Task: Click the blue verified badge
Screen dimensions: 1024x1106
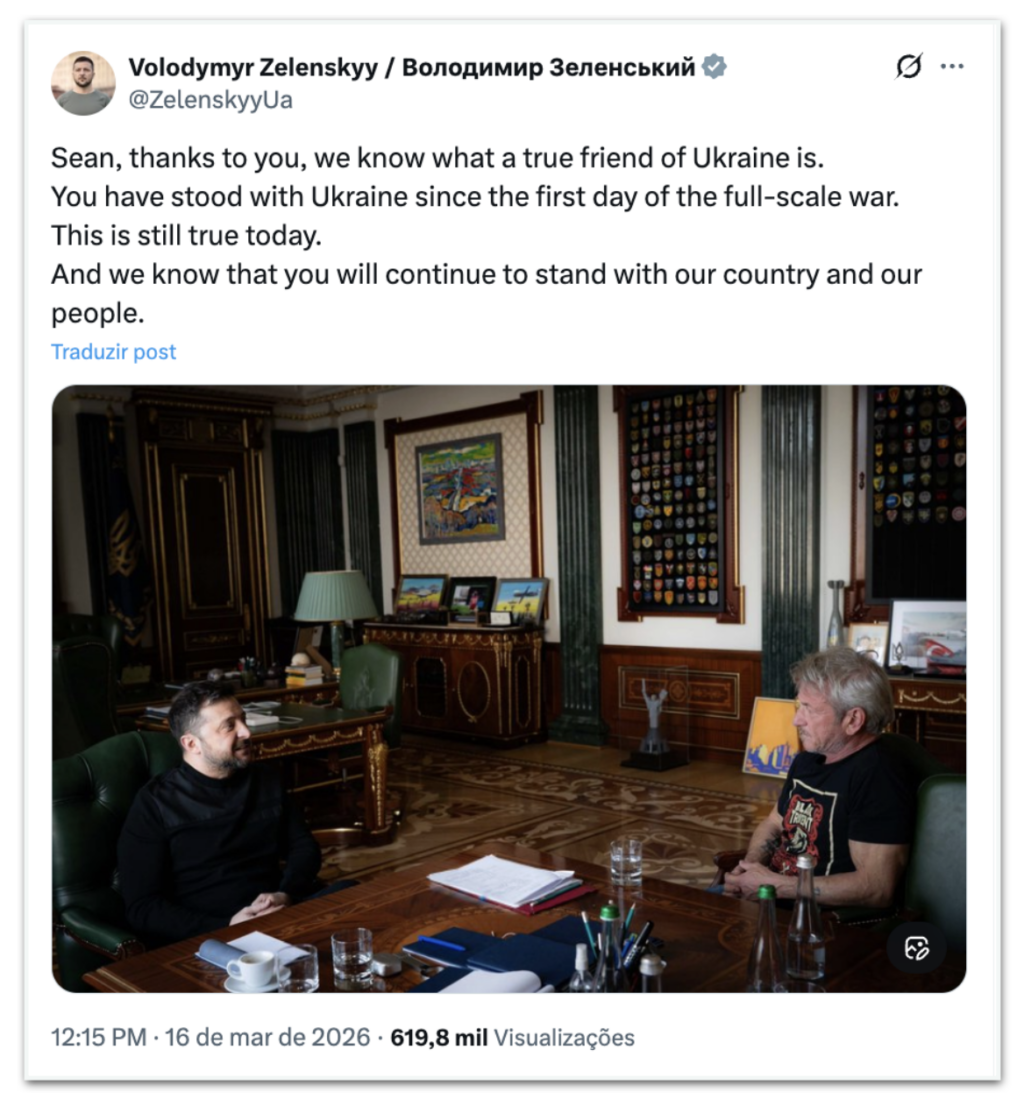Action: point(714,68)
